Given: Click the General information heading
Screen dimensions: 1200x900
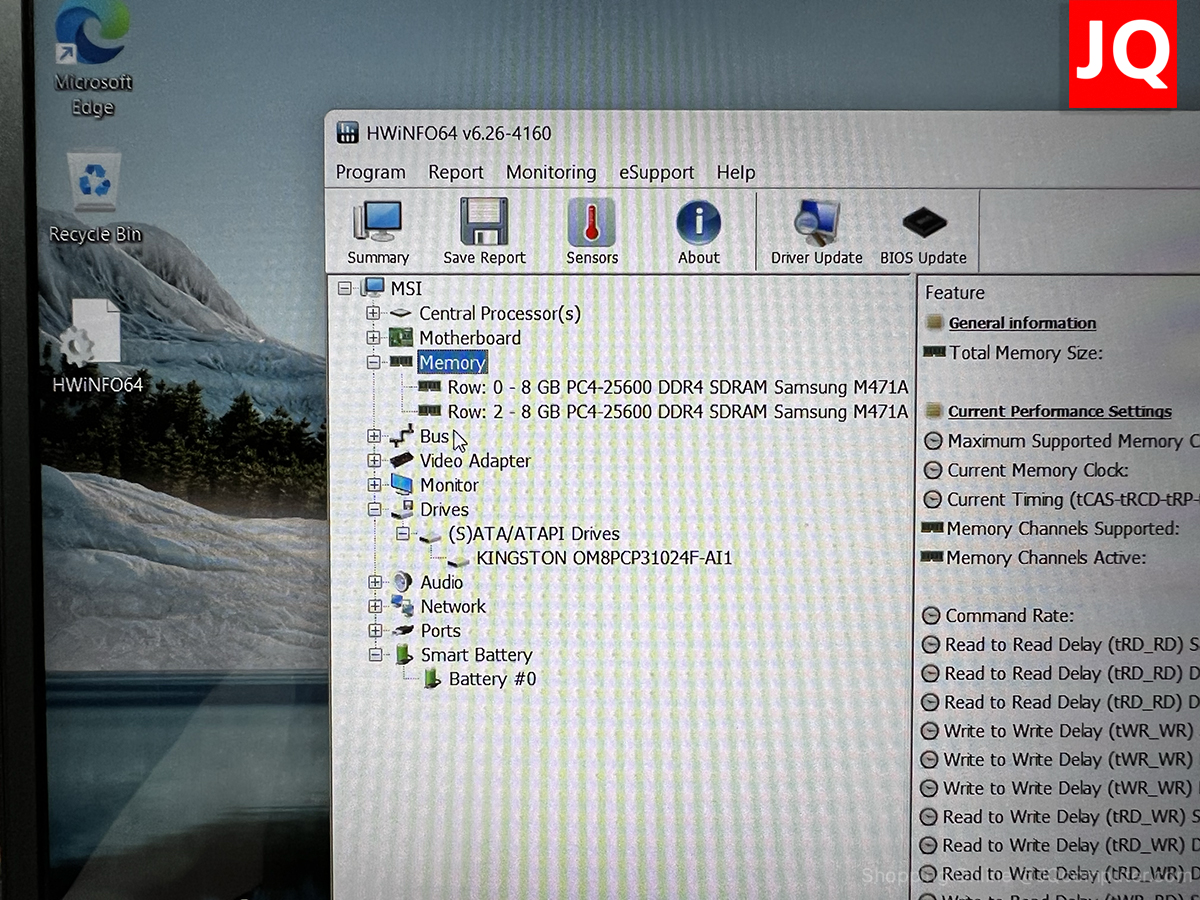Looking at the screenshot, I should 1022,323.
